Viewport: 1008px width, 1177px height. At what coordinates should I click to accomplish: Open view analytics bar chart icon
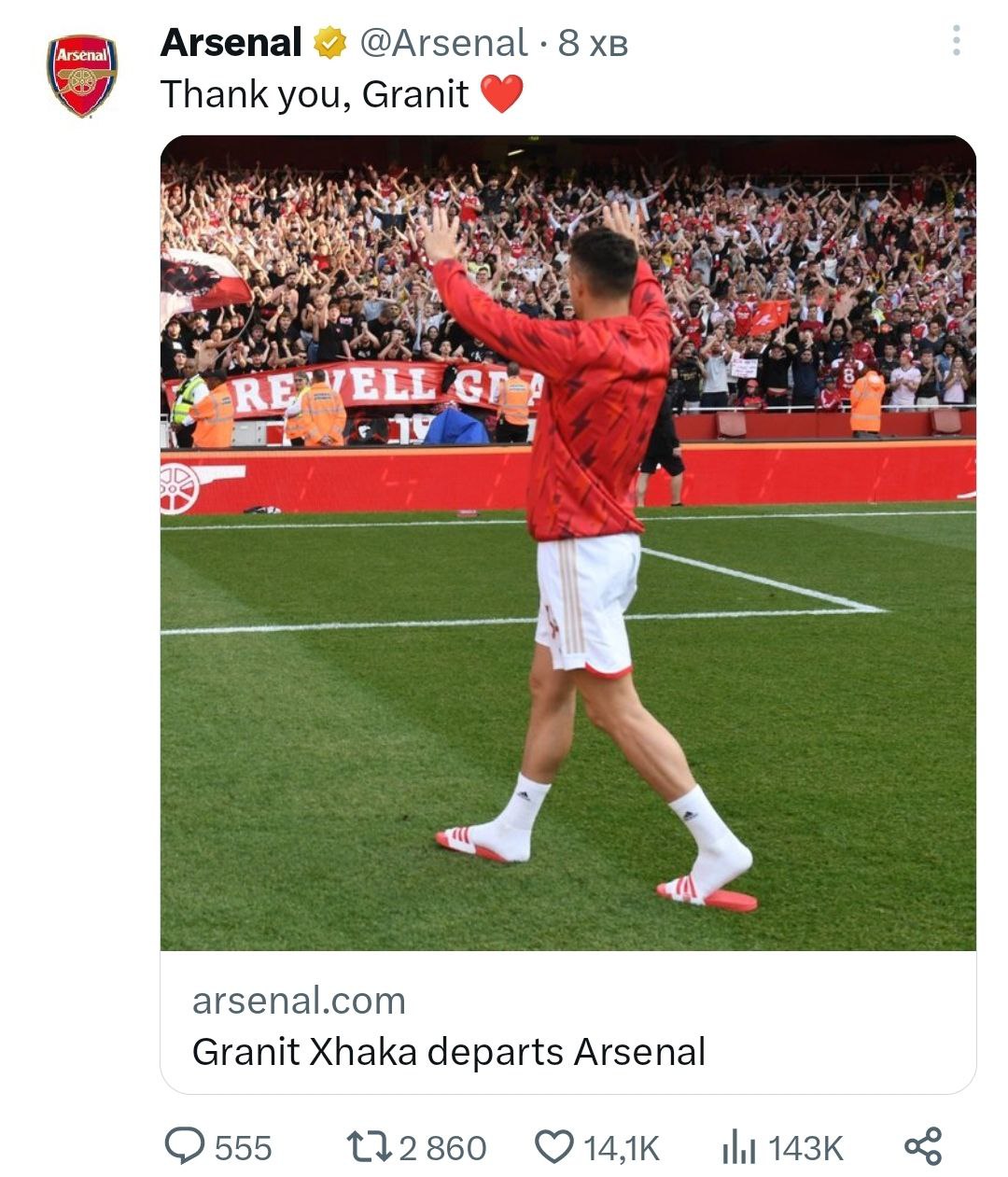[738, 1146]
